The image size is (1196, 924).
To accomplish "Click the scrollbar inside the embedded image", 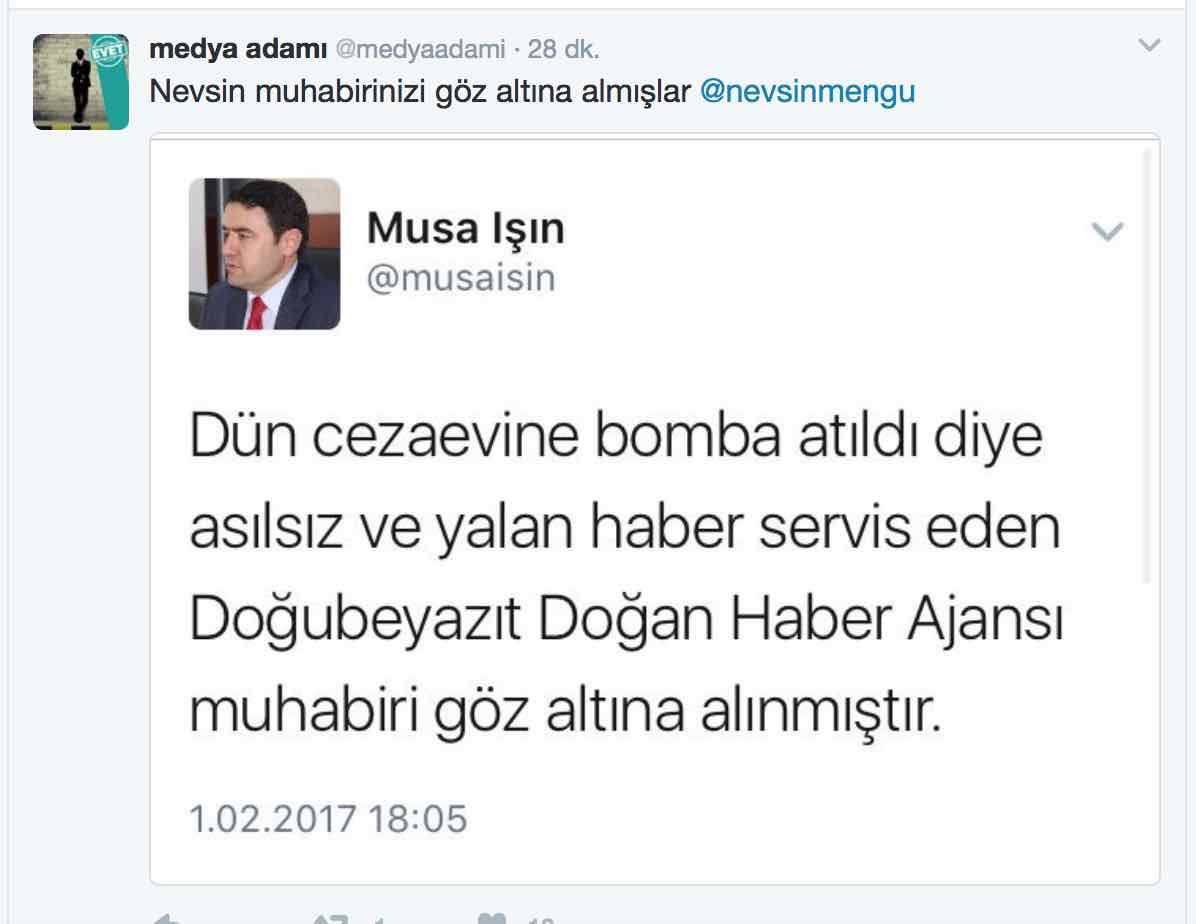I will click(x=1146, y=366).
